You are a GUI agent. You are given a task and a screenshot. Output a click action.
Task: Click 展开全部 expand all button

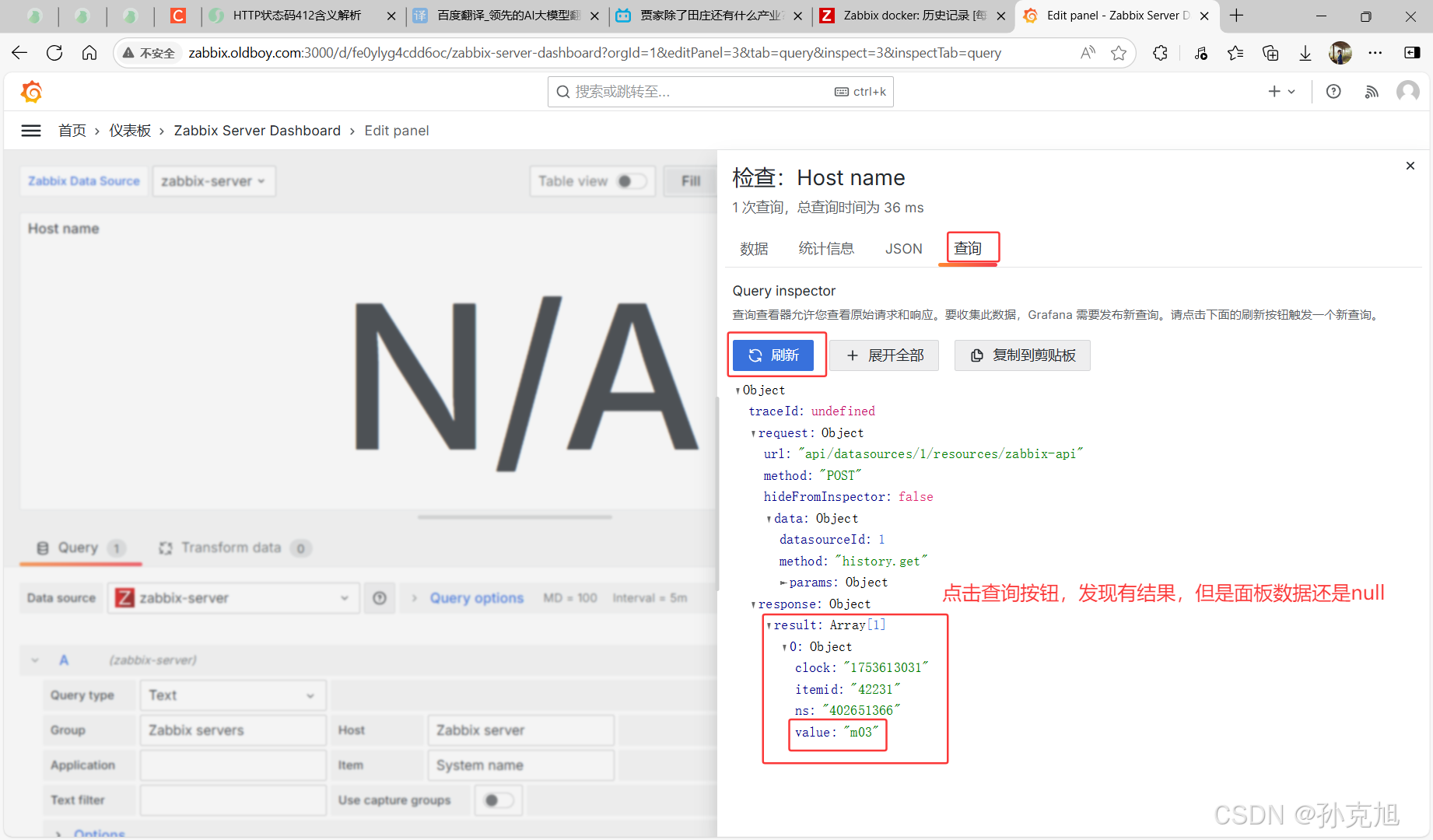(x=884, y=355)
